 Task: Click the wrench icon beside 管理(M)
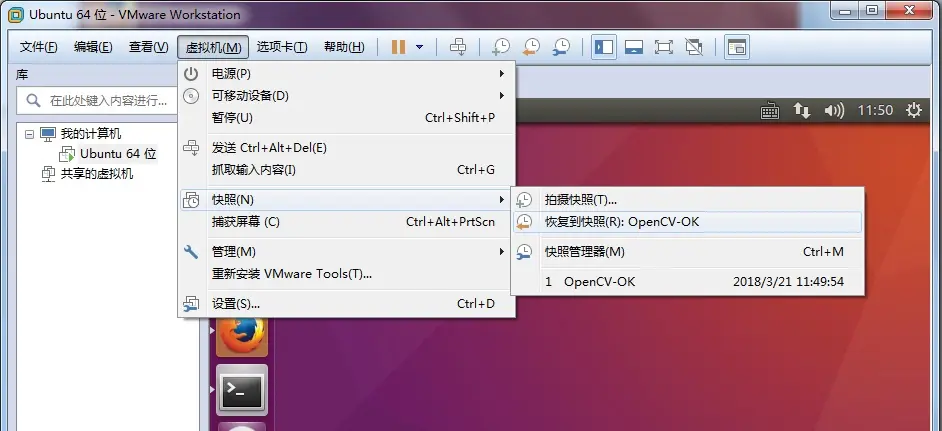click(191, 252)
